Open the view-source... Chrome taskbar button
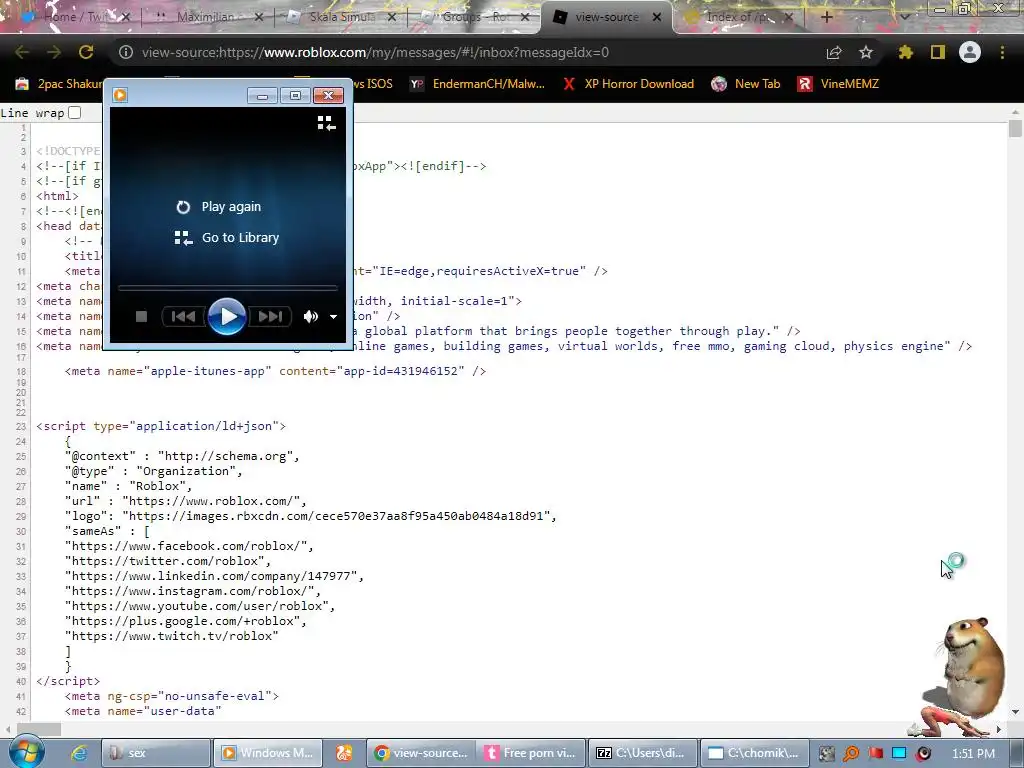 421,753
